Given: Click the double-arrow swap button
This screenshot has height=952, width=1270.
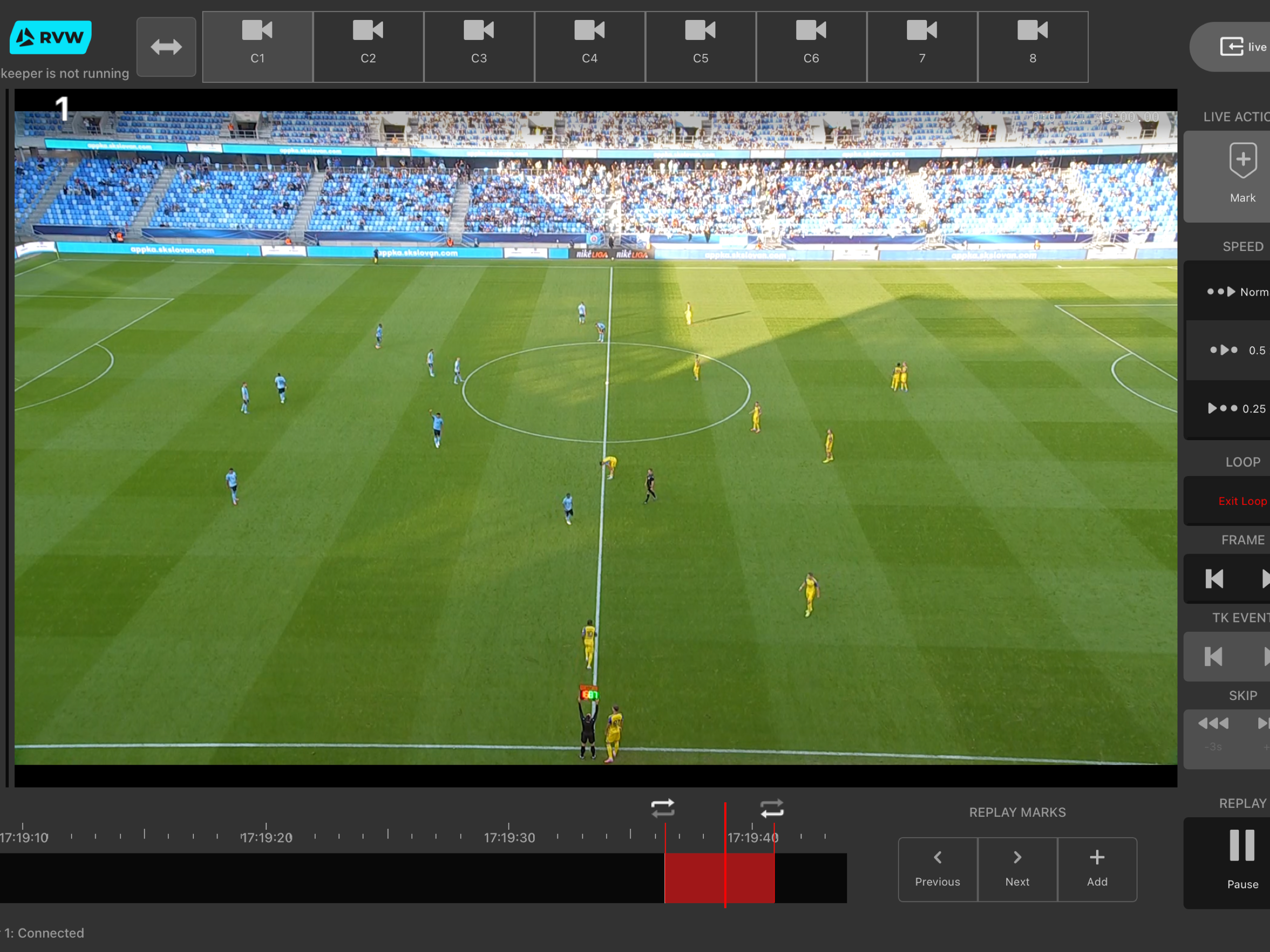Looking at the screenshot, I should coord(166,47).
